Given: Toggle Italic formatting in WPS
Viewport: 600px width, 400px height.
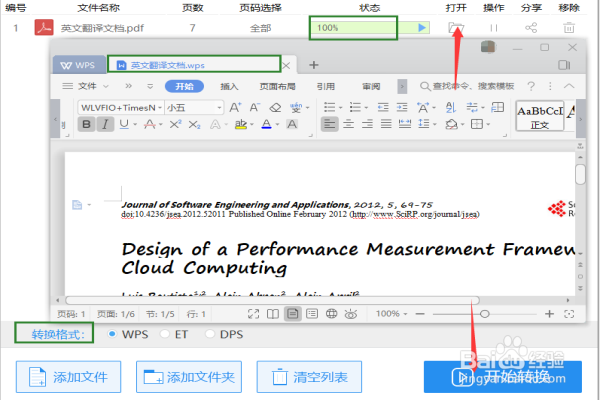Looking at the screenshot, I should [105, 124].
